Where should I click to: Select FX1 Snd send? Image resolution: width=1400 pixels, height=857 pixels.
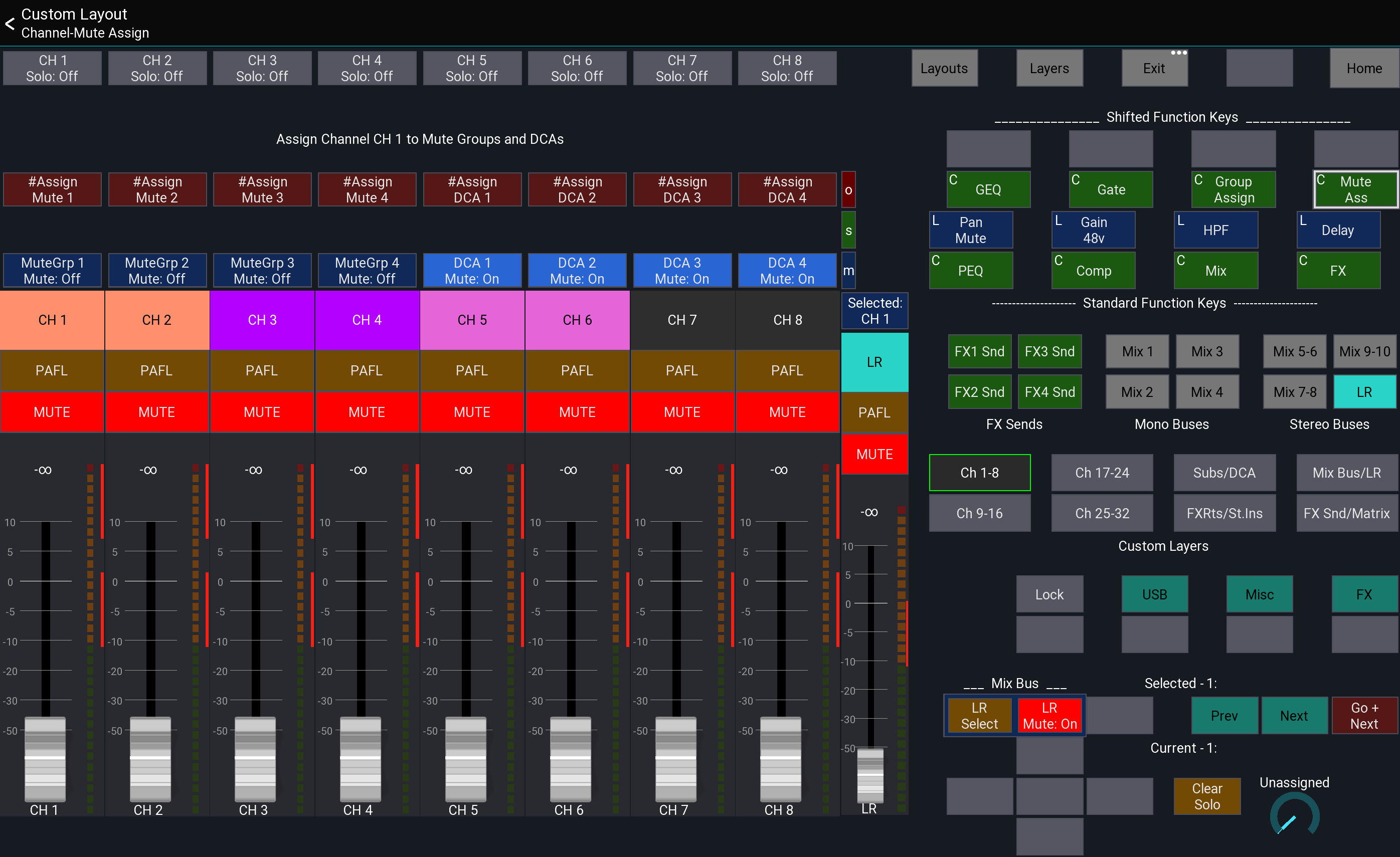pos(979,351)
